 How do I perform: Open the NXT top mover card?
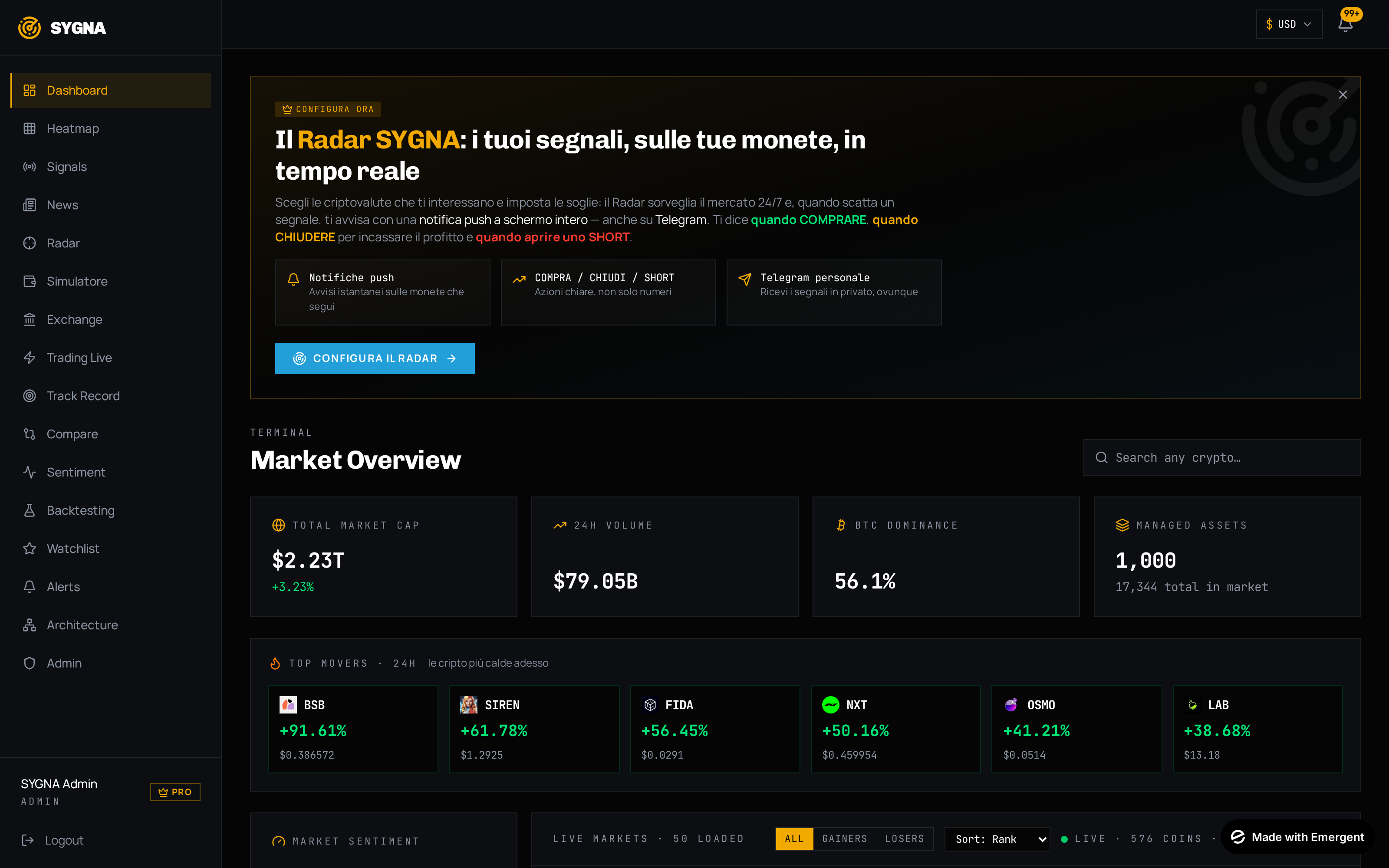[895, 729]
